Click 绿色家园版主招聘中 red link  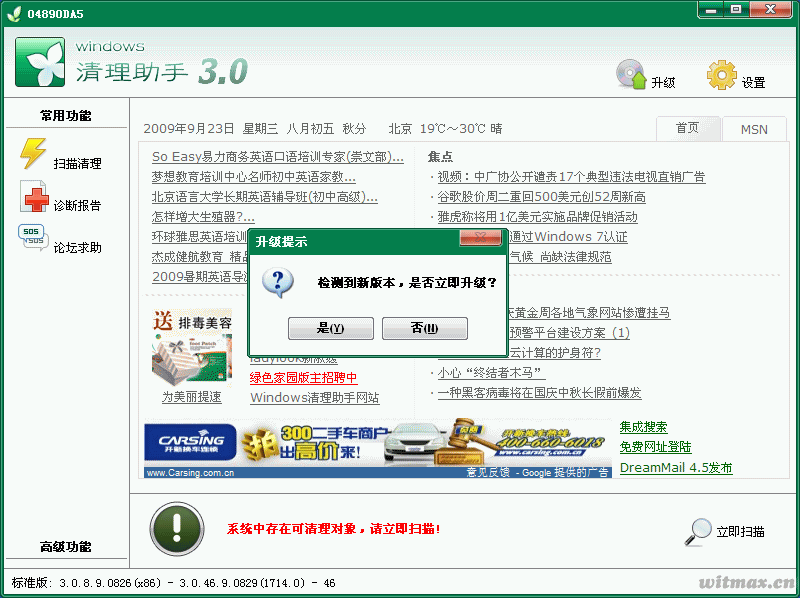click(x=304, y=378)
